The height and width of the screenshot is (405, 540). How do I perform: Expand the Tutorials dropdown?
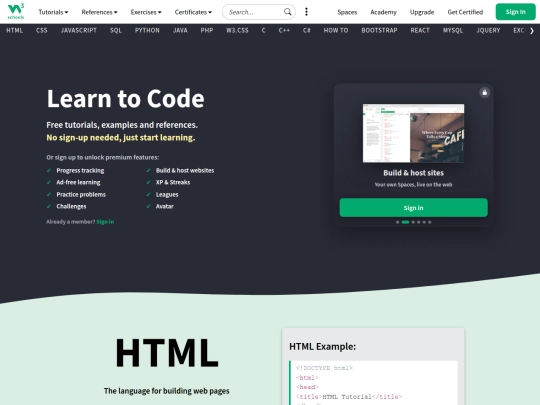click(53, 12)
